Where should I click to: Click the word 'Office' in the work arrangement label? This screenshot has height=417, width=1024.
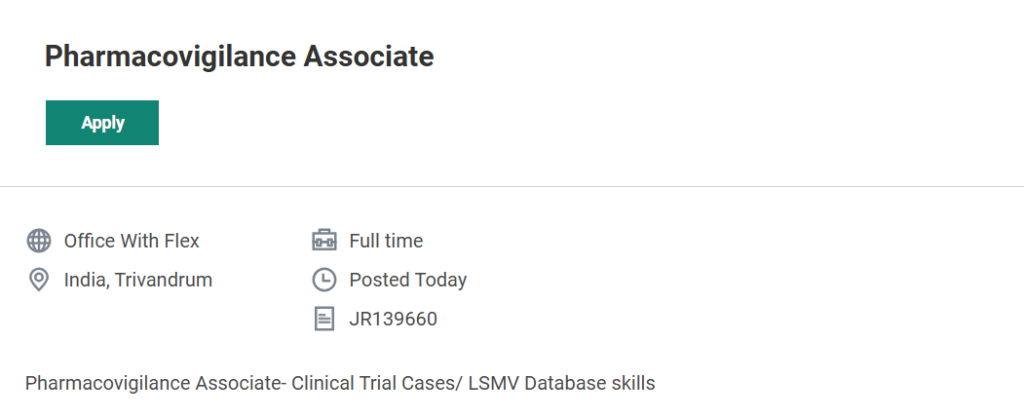(89, 241)
